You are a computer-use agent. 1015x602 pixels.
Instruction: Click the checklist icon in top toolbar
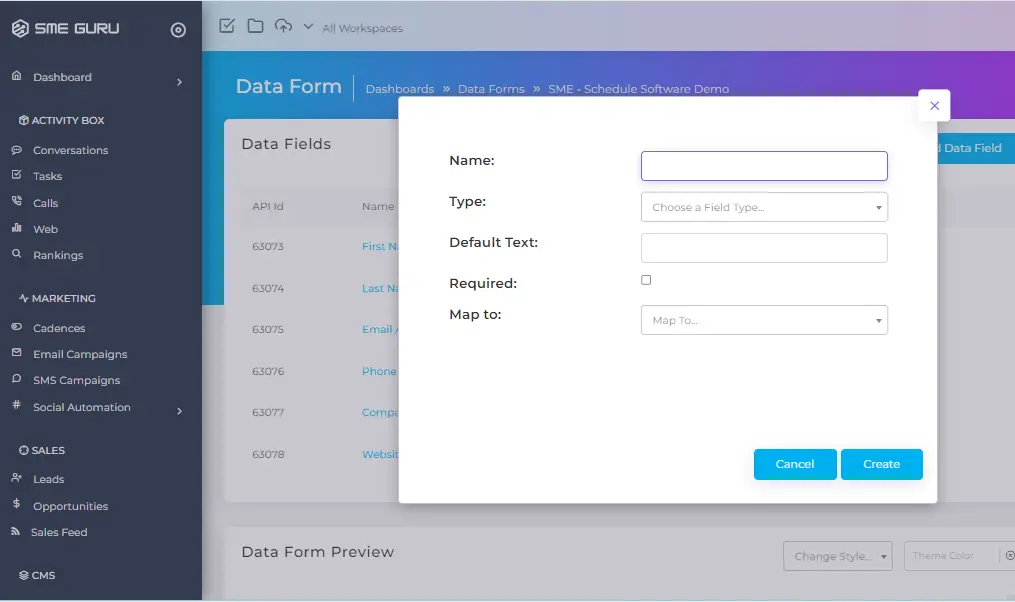[227, 26]
